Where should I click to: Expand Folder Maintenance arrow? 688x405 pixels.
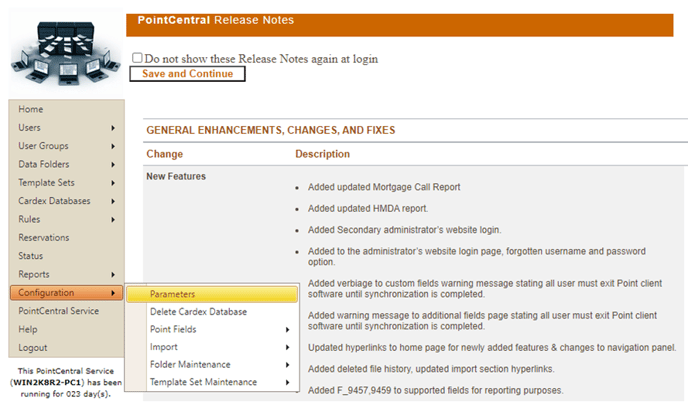coord(287,365)
